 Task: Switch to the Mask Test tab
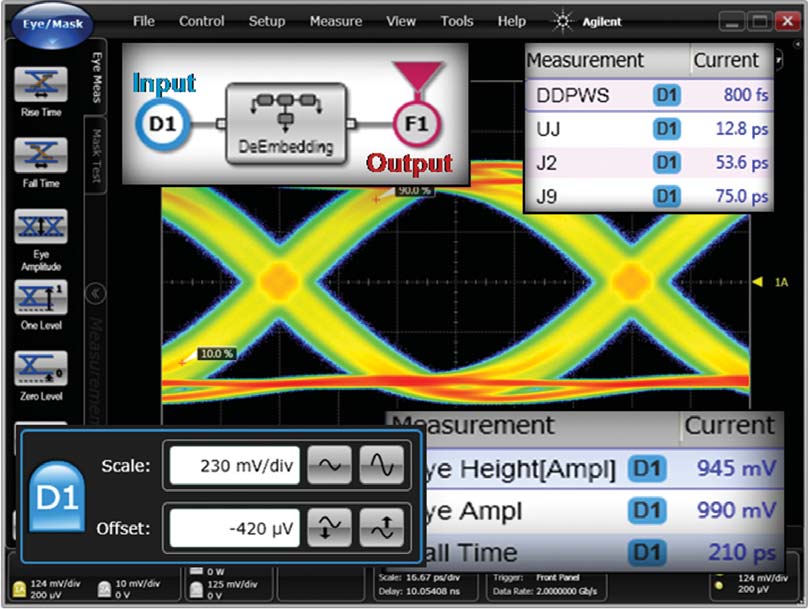pyautogui.click(x=97, y=160)
